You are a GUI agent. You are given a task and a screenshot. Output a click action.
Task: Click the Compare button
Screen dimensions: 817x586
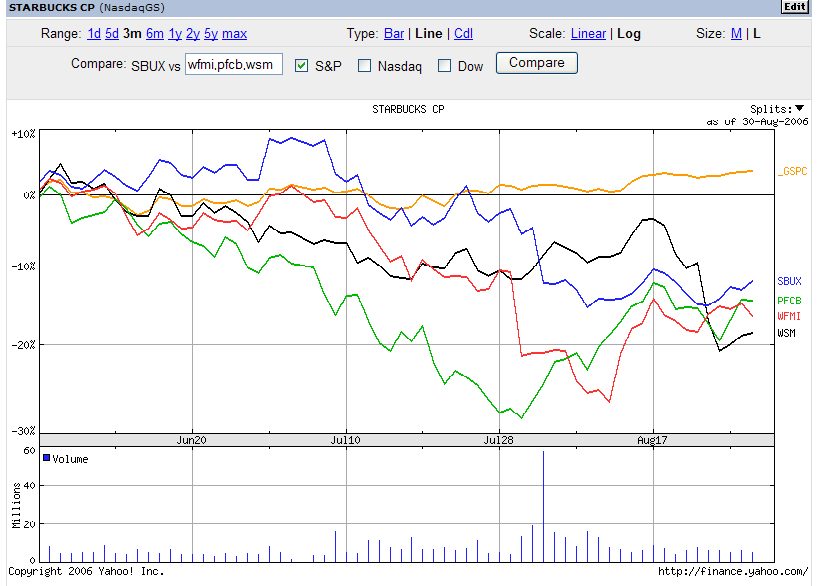tap(537, 63)
